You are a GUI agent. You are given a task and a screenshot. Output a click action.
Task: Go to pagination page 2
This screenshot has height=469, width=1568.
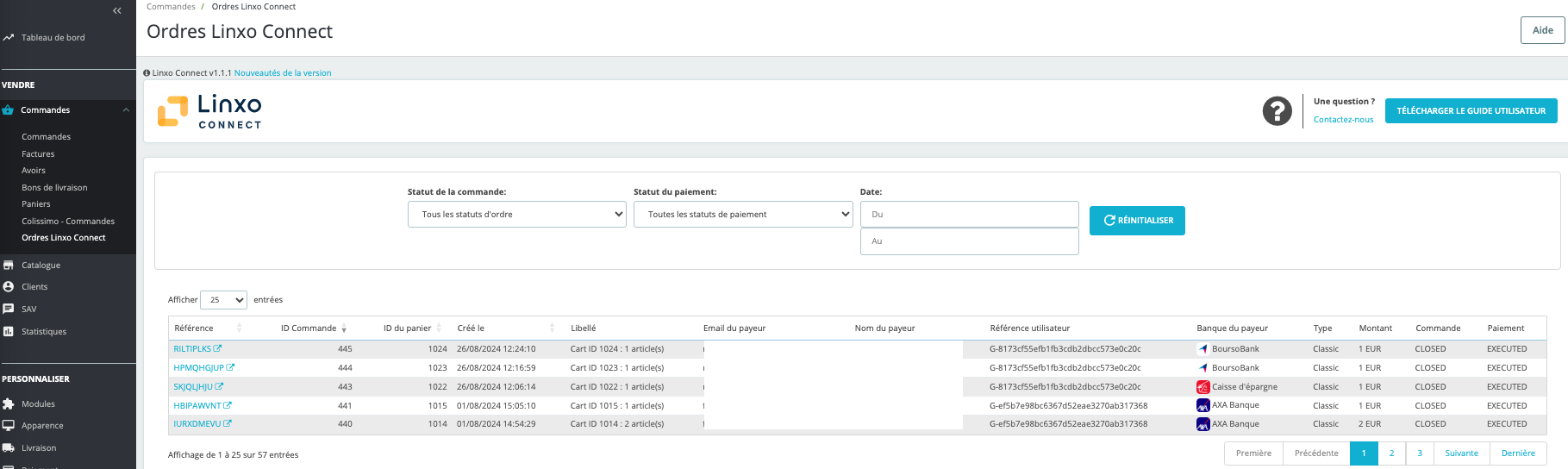[x=1391, y=453]
